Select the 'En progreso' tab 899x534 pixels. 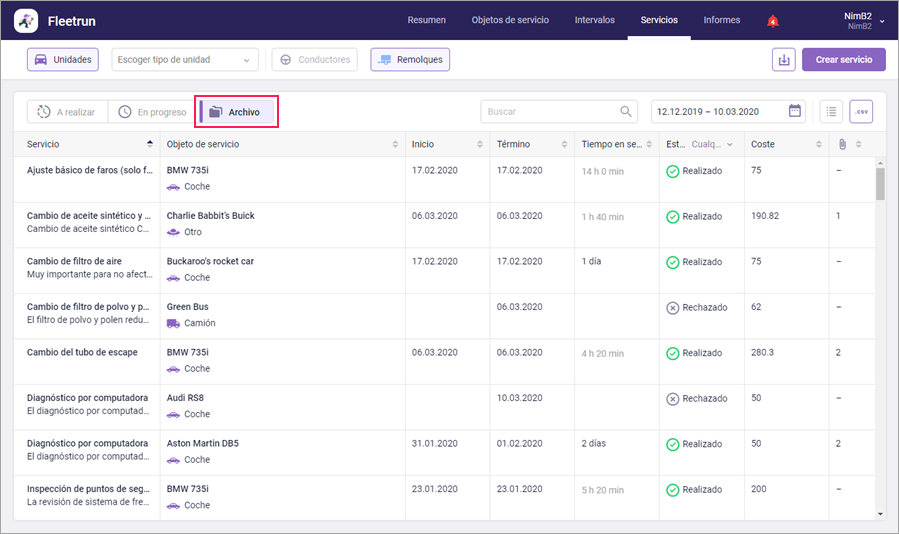click(150, 112)
